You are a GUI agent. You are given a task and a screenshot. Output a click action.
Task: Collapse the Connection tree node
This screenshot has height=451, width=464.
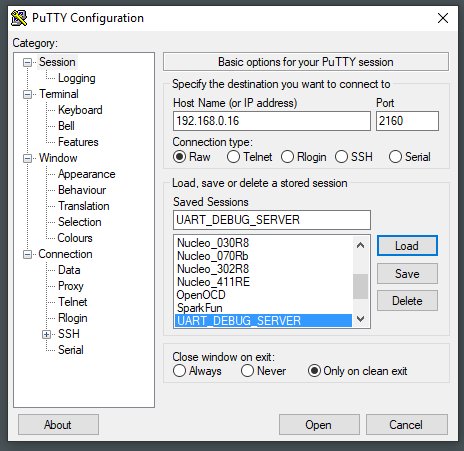point(27,255)
